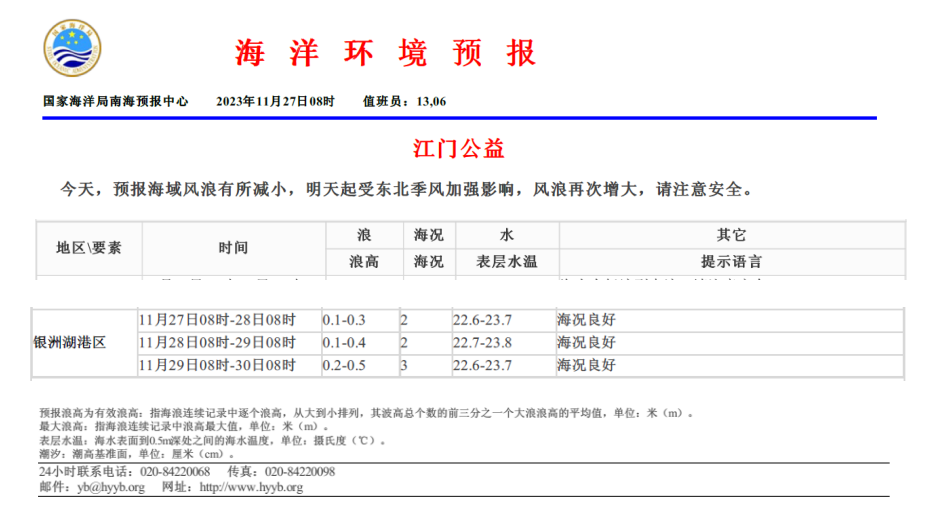Select the issuer text 国家海洋局南海预报中心
The width and height of the screenshot is (939, 529).
tap(116, 102)
